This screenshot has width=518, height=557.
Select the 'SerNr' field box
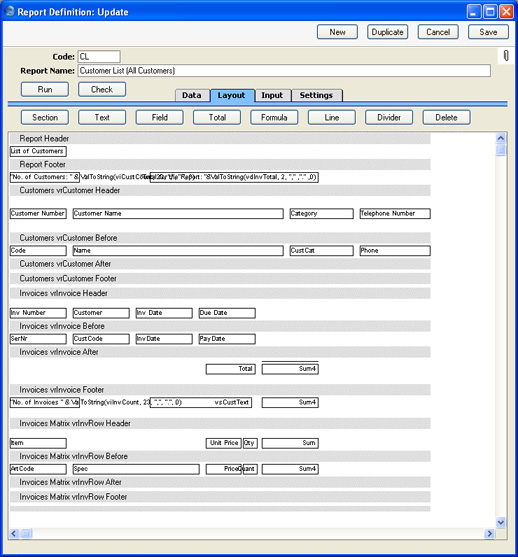(x=38, y=339)
